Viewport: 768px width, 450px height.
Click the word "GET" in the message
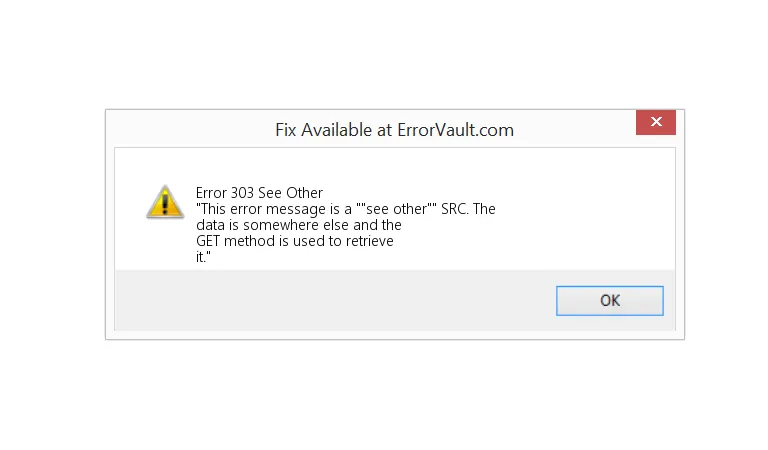pyautogui.click(x=209, y=241)
